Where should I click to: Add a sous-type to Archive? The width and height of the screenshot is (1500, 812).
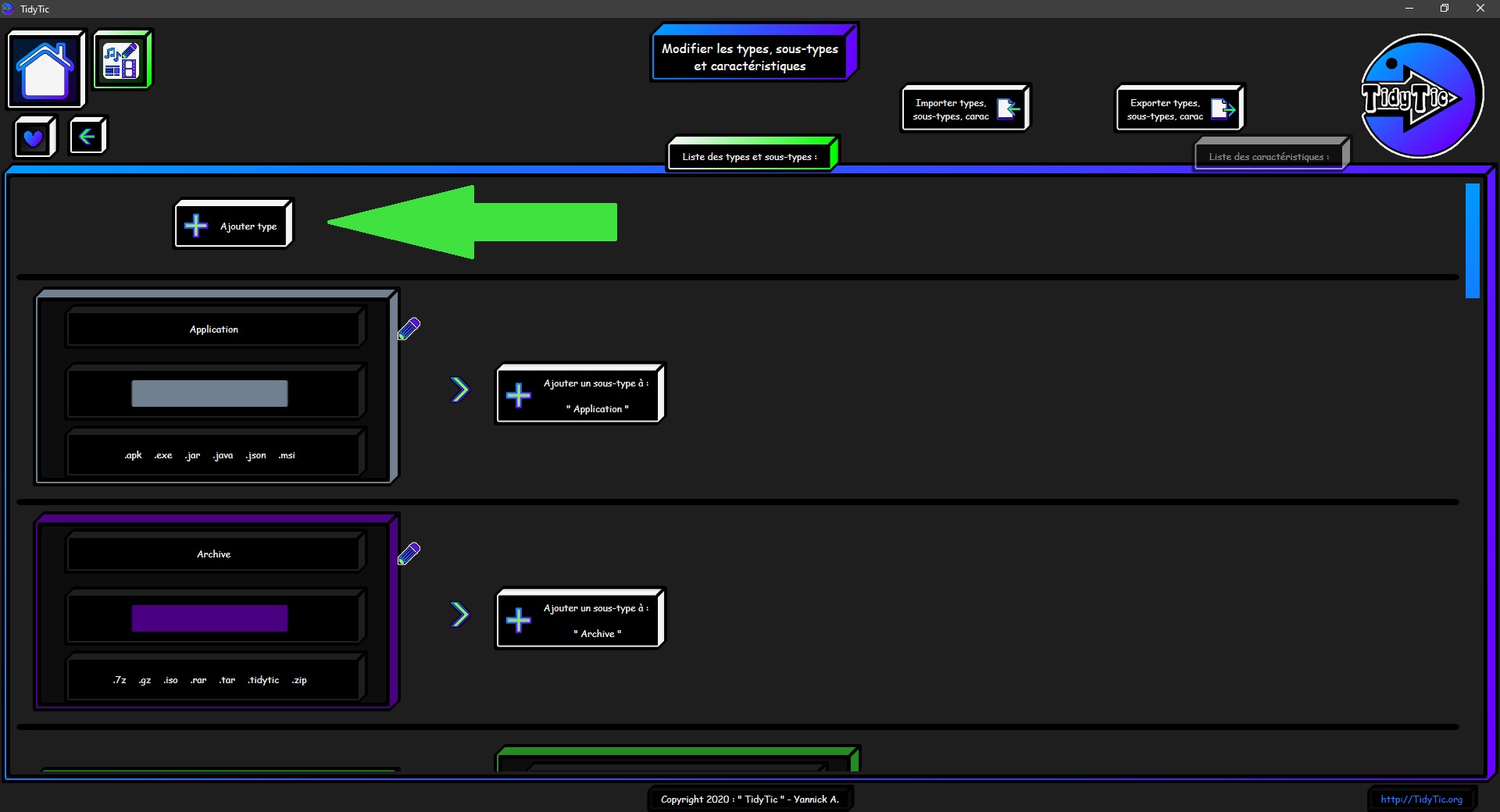pyautogui.click(x=580, y=619)
